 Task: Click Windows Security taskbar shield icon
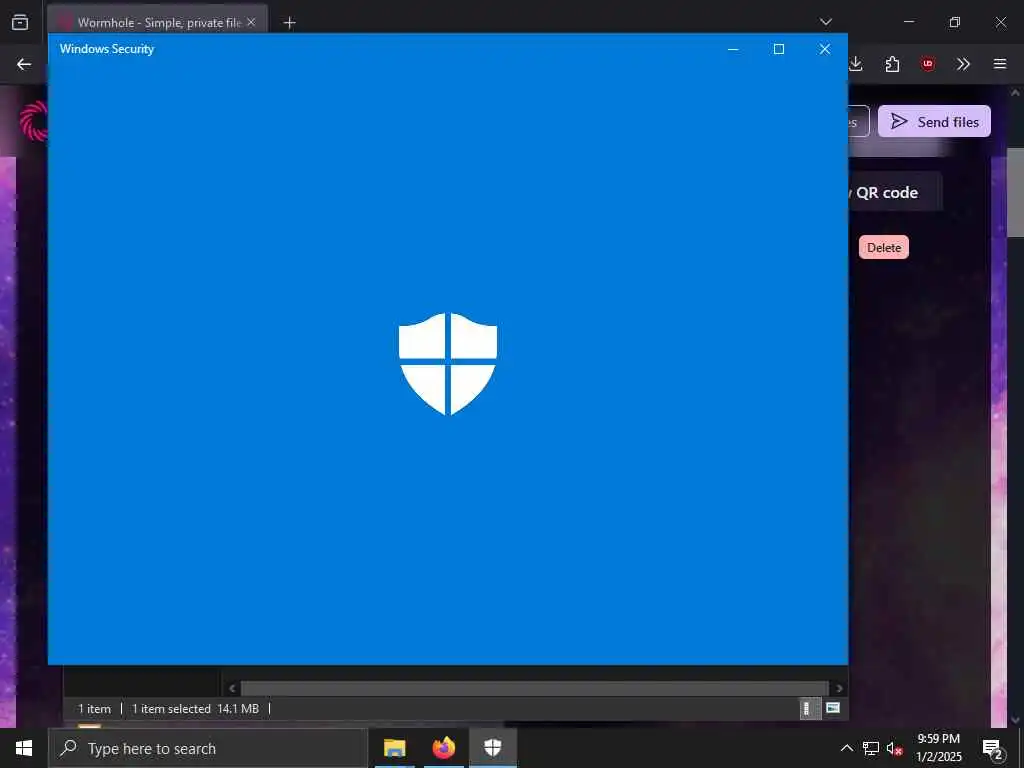pos(493,748)
